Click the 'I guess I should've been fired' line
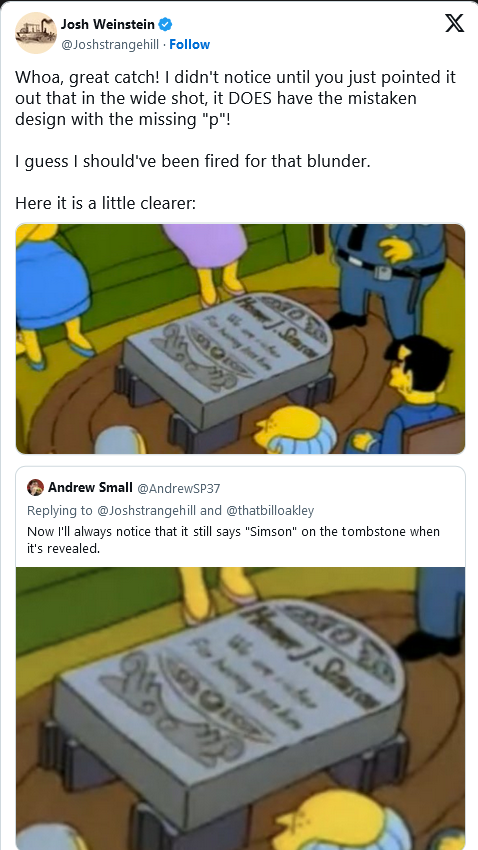The height and width of the screenshot is (850, 478). 192,161
